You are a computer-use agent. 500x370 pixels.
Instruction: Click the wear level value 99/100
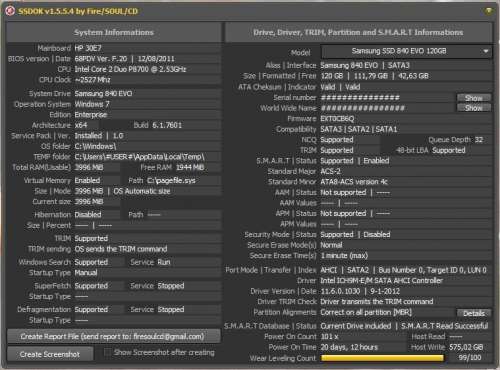pos(470,358)
